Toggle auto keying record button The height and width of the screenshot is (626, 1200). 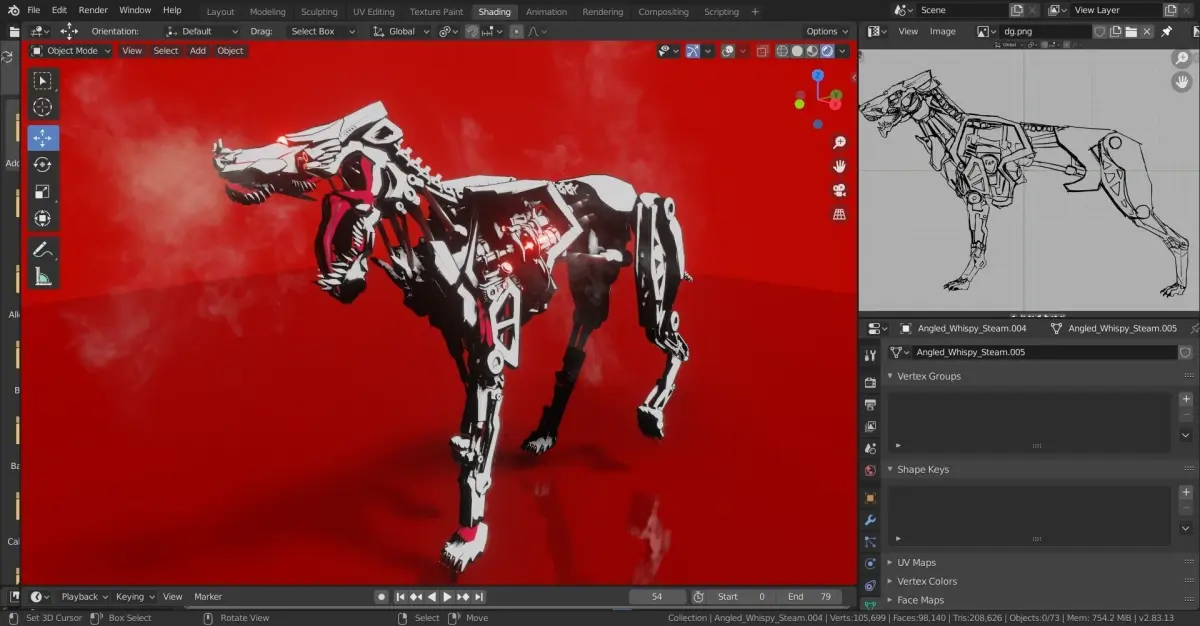tap(382, 597)
